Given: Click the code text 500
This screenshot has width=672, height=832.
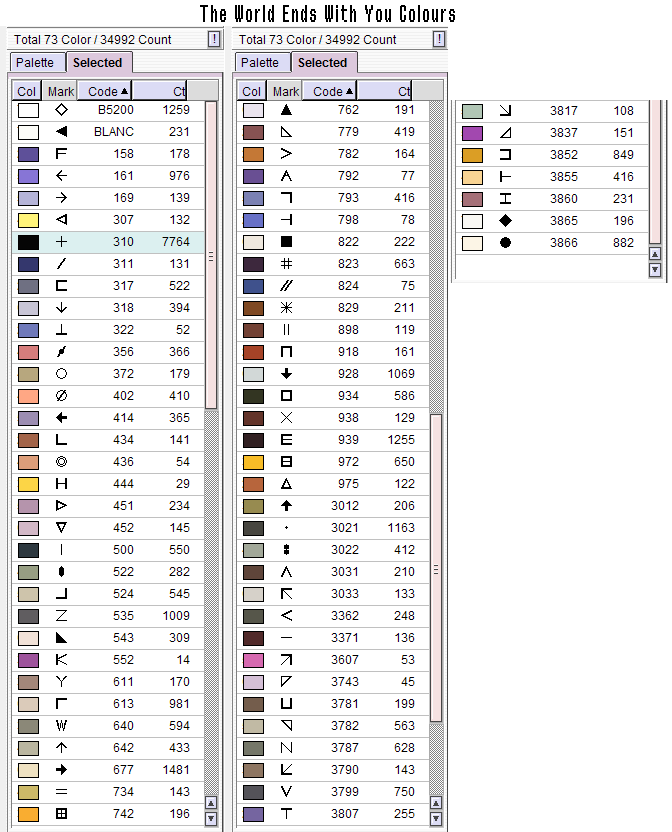Looking at the screenshot, I should click(x=123, y=550).
